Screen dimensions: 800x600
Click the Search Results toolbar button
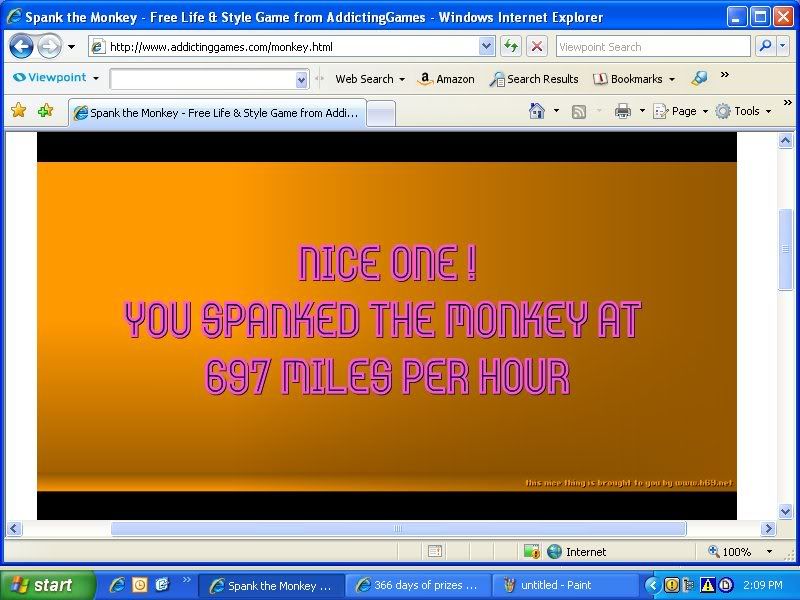click(534, 79)
